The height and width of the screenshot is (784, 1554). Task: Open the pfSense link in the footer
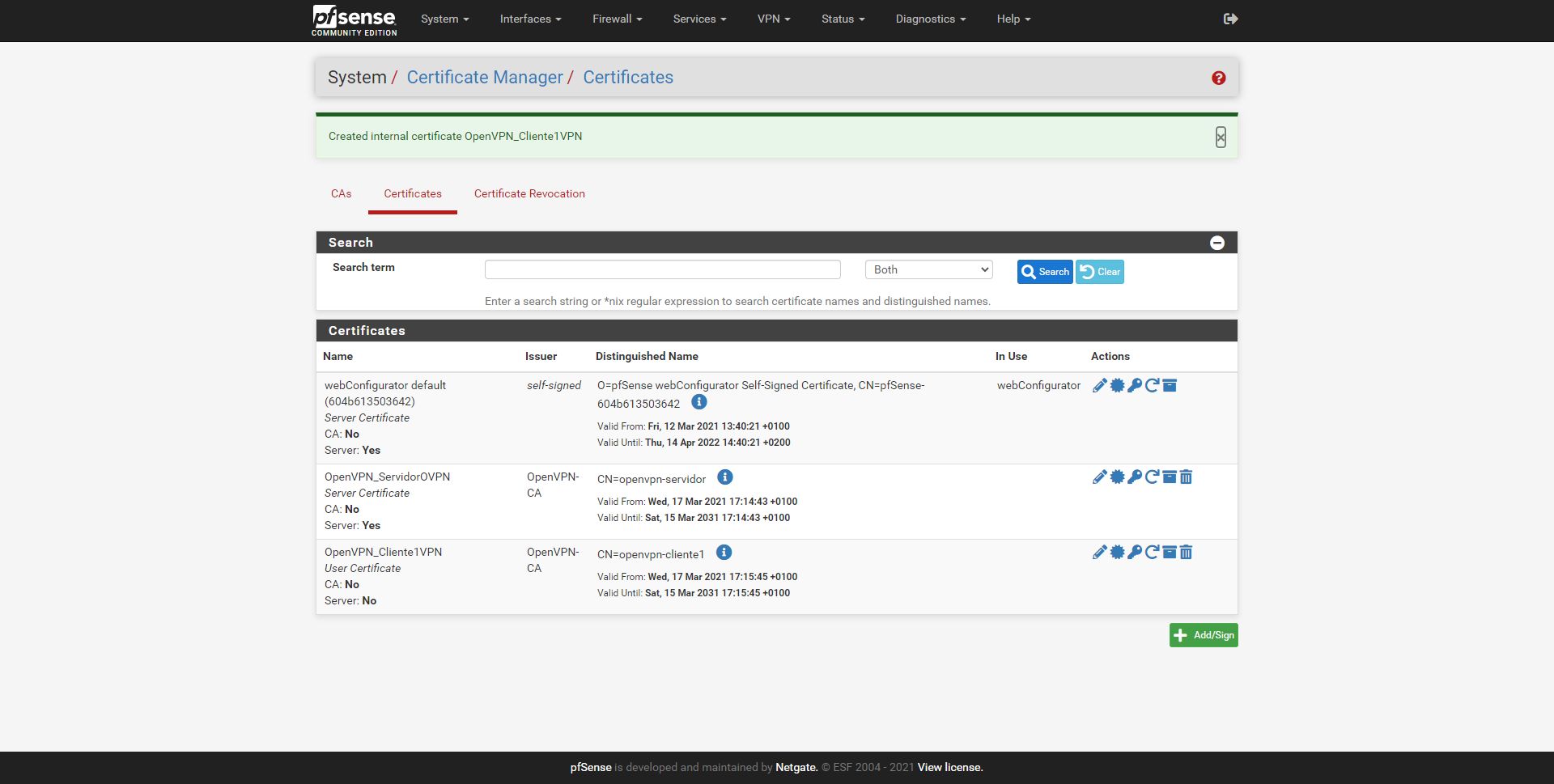591,768
